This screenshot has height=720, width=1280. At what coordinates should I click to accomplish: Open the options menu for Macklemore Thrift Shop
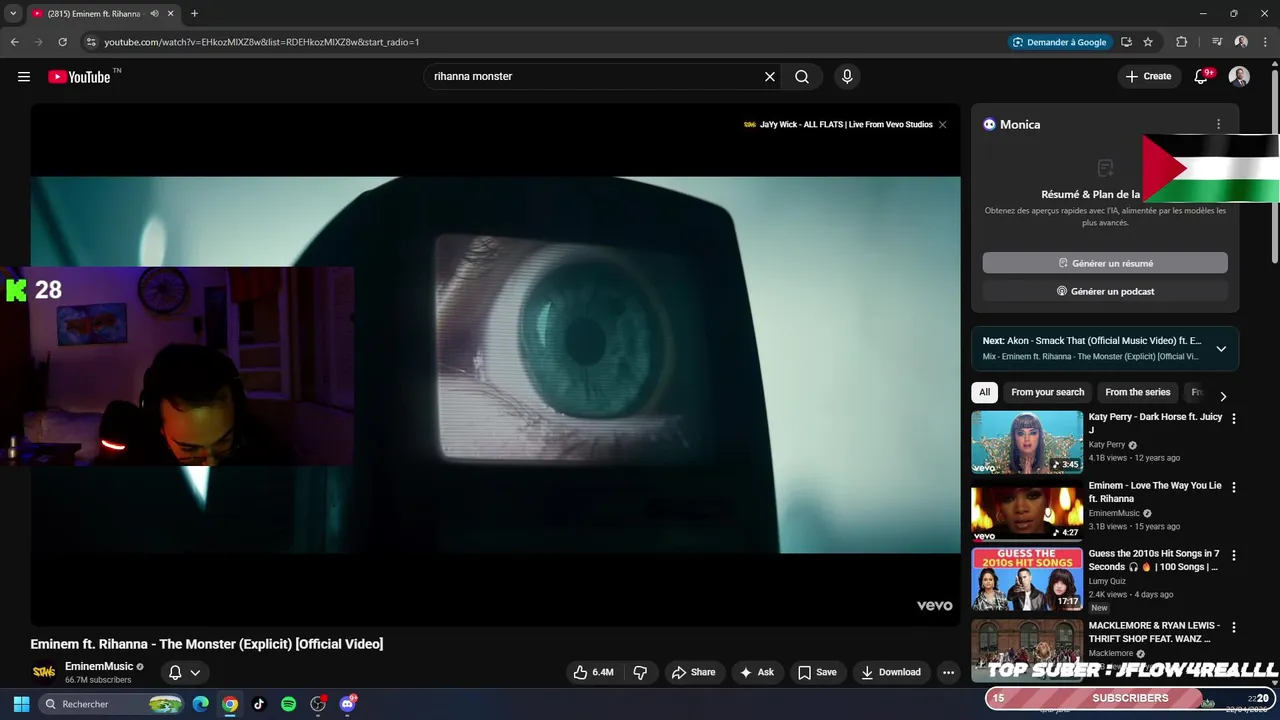(x=1233, y=627)
